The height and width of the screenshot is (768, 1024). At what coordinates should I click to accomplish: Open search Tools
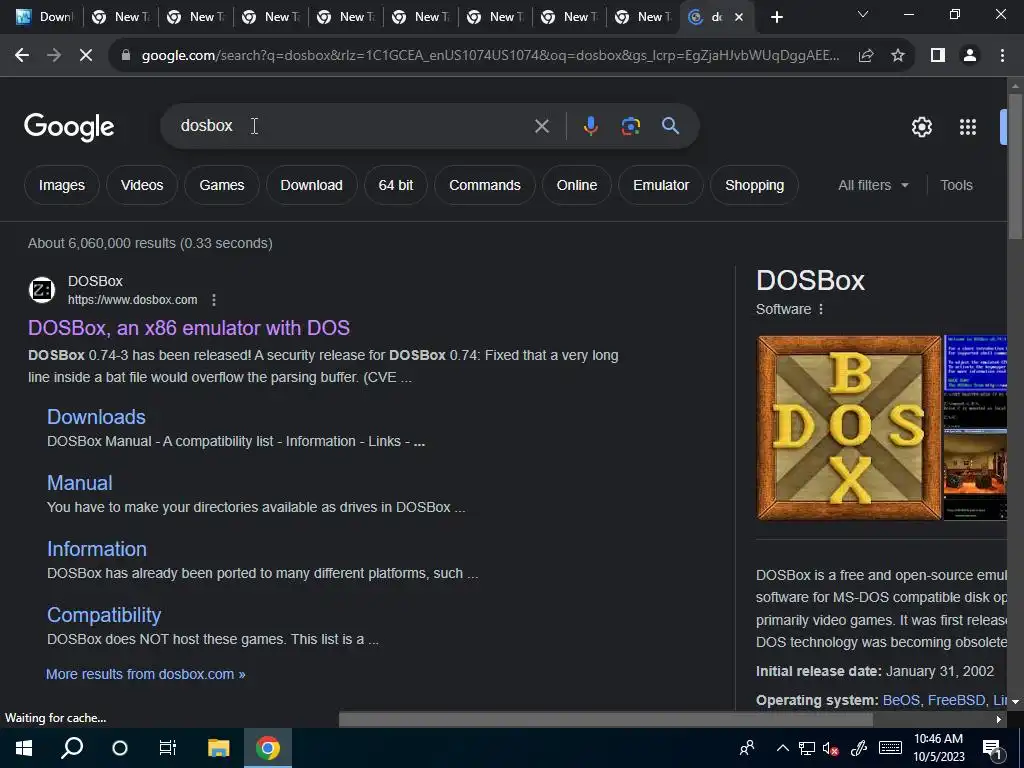pyautogui.click(x=956, y=185)
